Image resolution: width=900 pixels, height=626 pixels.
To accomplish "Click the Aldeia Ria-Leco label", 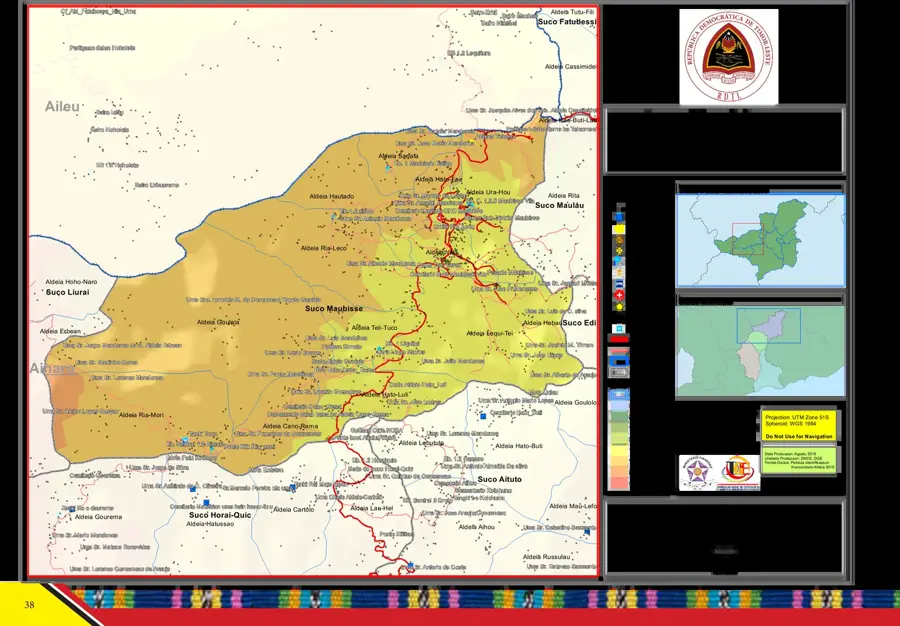I will tap(324, 248).
